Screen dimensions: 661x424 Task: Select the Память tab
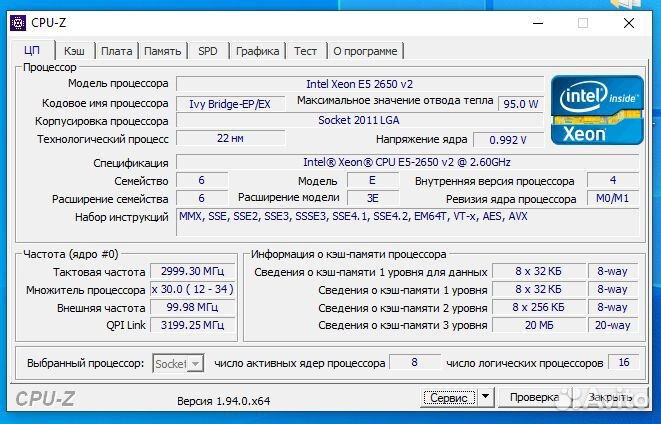coord(163,51)
